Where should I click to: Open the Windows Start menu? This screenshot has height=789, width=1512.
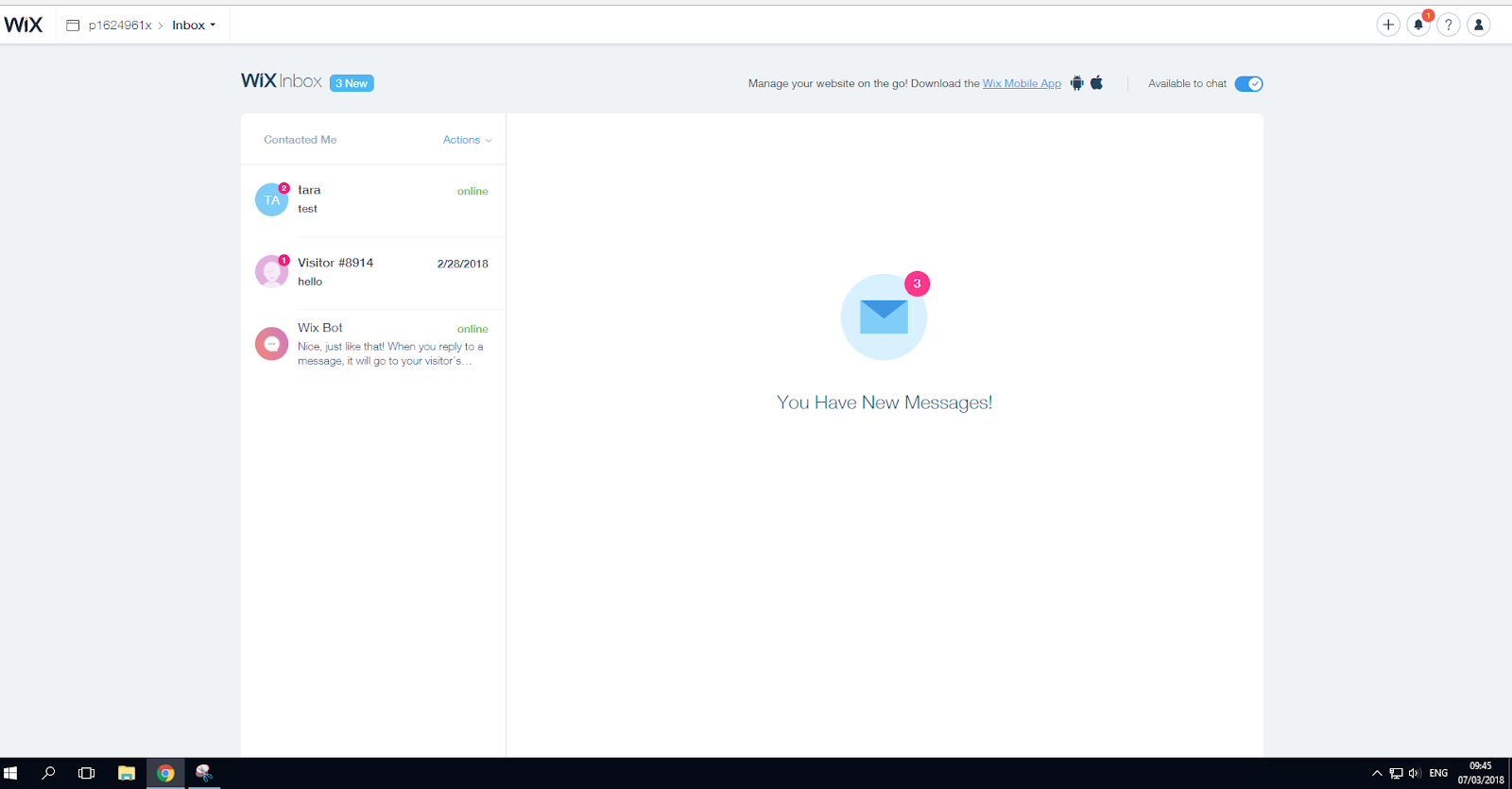(10, 773)
